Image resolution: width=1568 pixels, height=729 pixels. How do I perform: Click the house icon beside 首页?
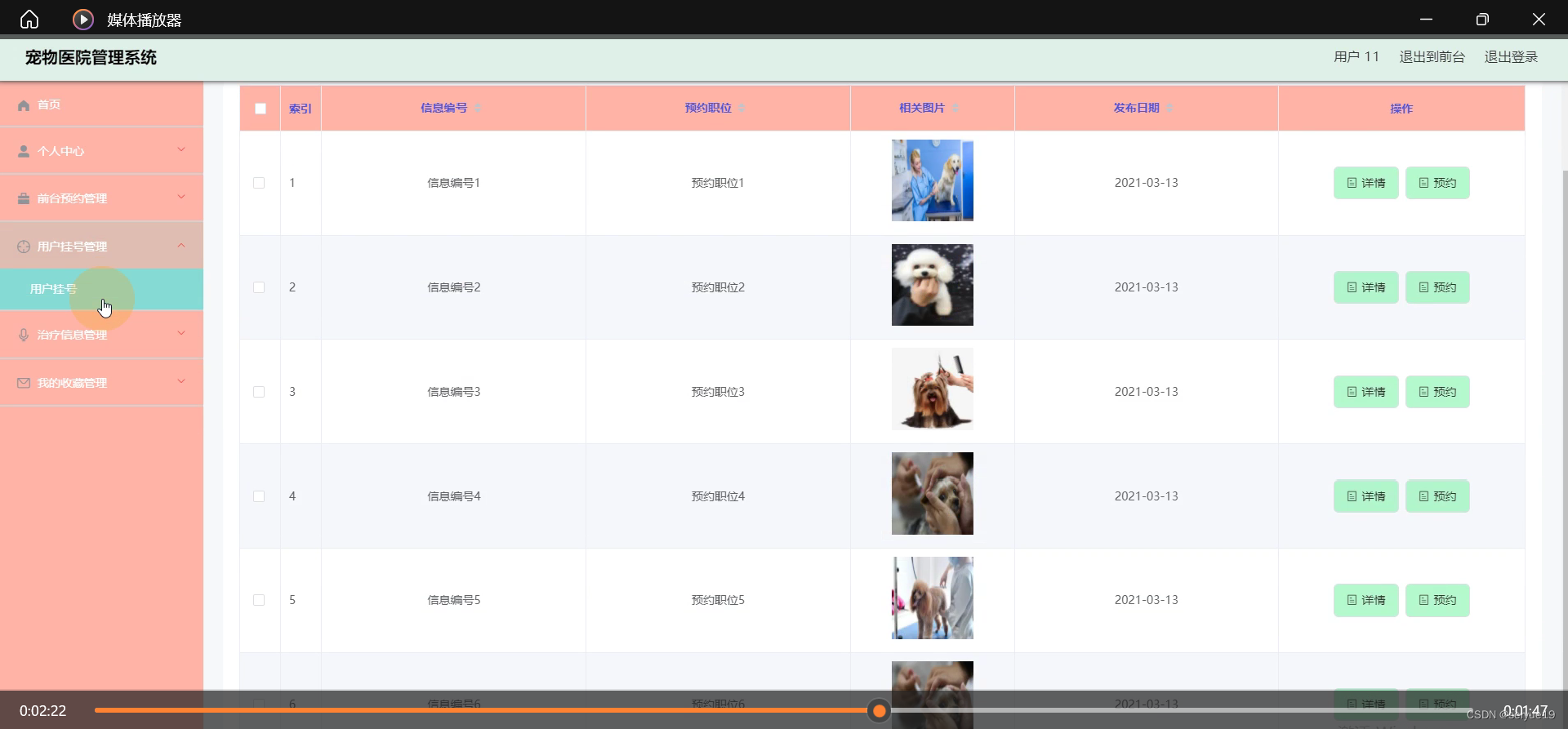tap(24, 105)
